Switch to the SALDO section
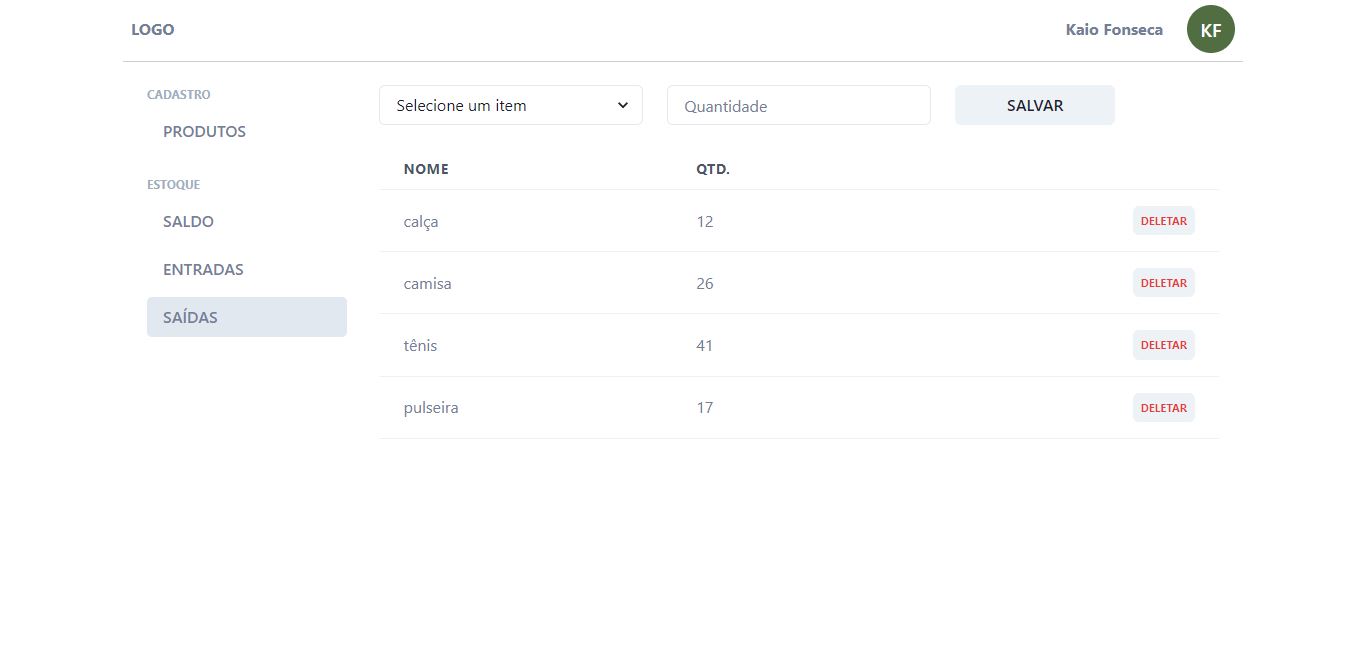Image resolution: width=1366 pixels, height=652 pixels. pos(188,221)
